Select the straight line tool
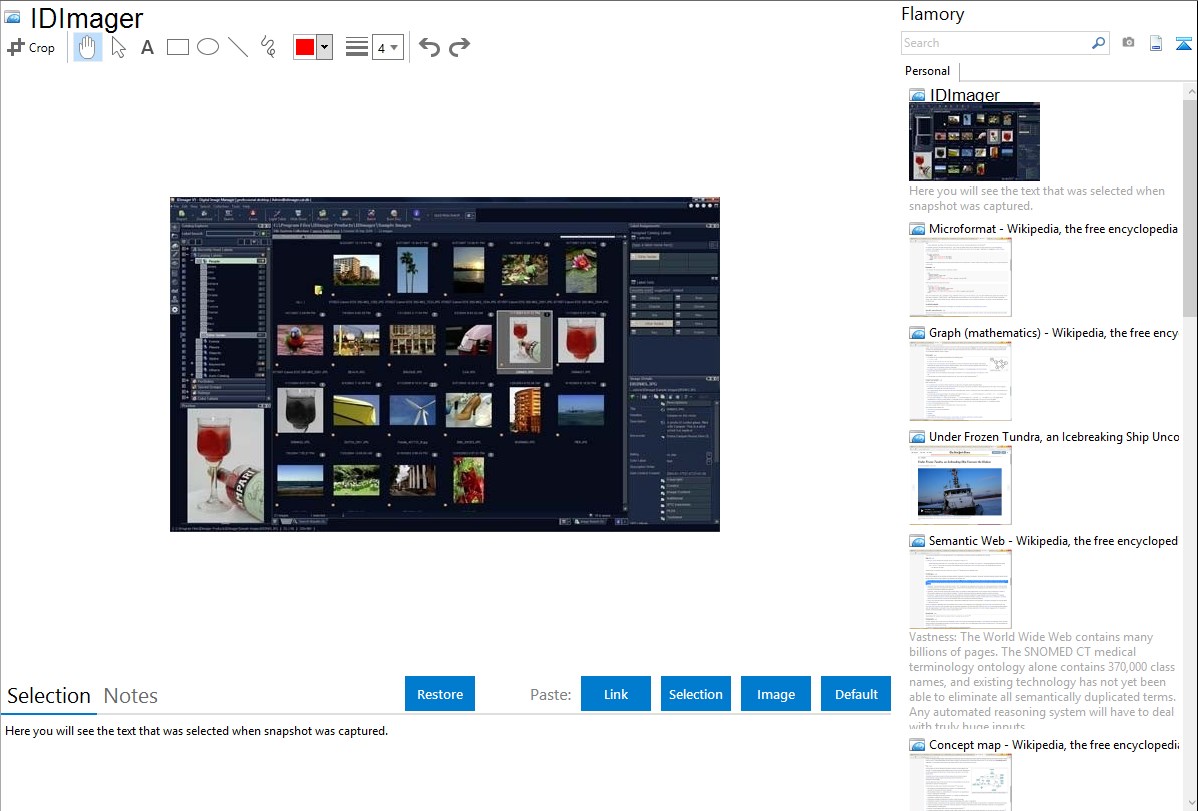This screenshot has width=1198, height=811. 238,47
